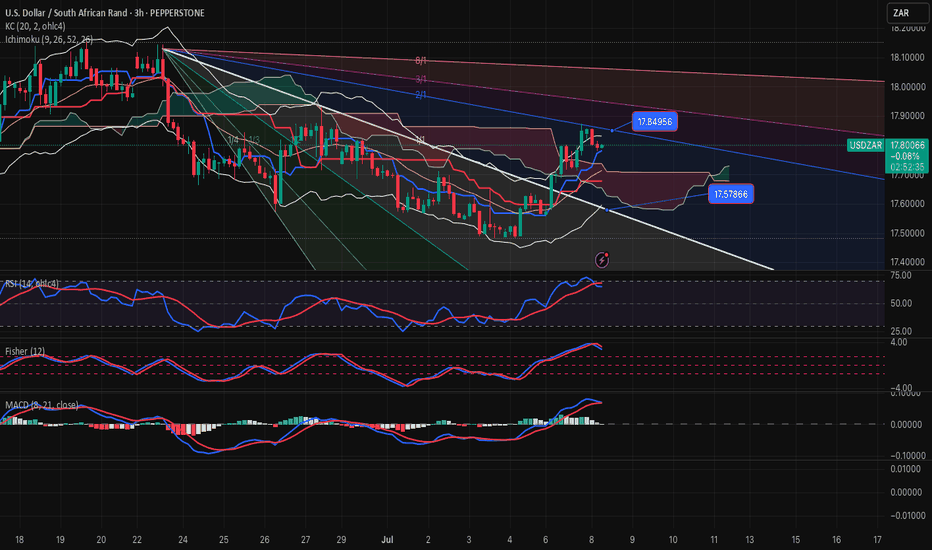
Task: Select the Fisher (12) indicator label
Action: (25, 351)
